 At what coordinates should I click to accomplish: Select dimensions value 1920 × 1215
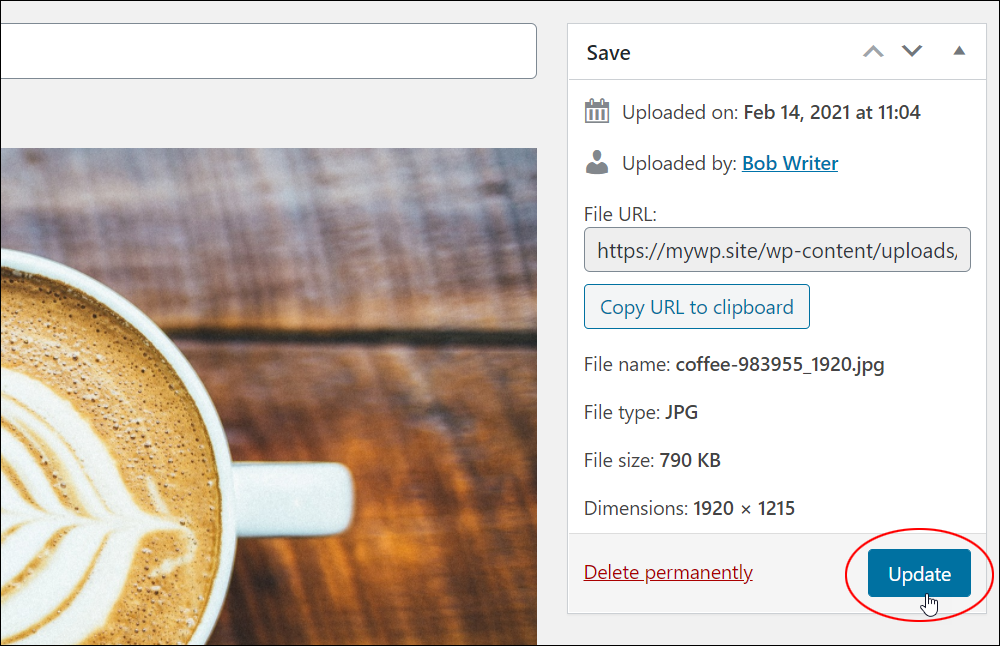(744, 508)
